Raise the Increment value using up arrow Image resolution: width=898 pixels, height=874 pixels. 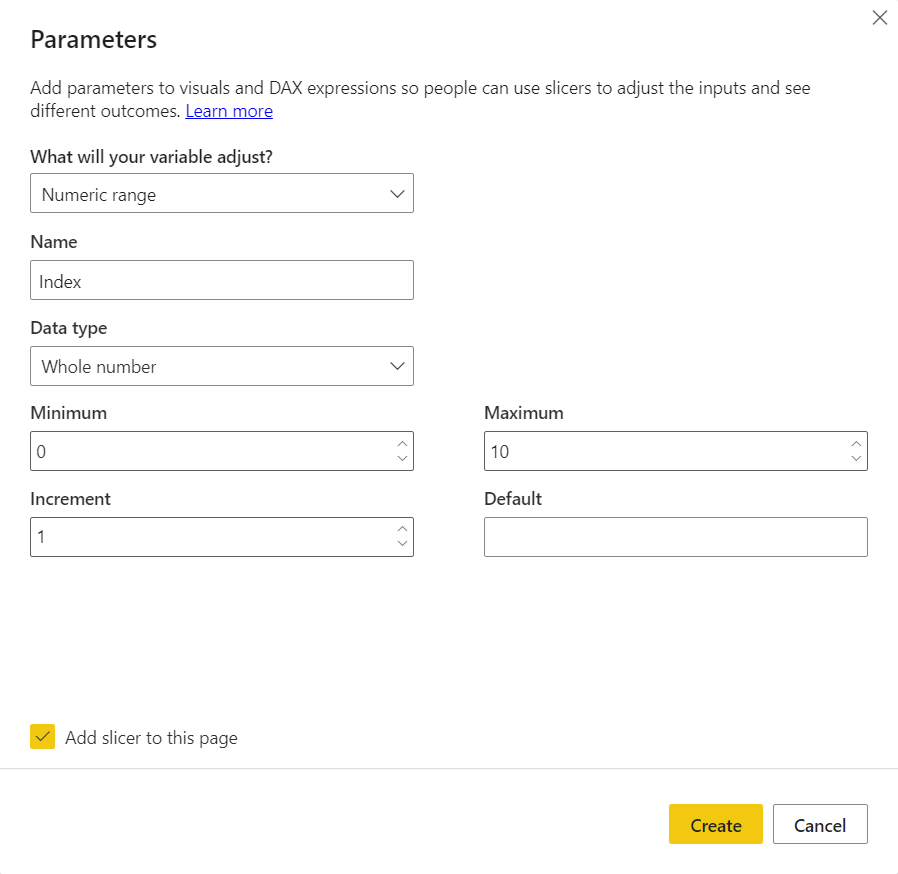click(402, 529)
